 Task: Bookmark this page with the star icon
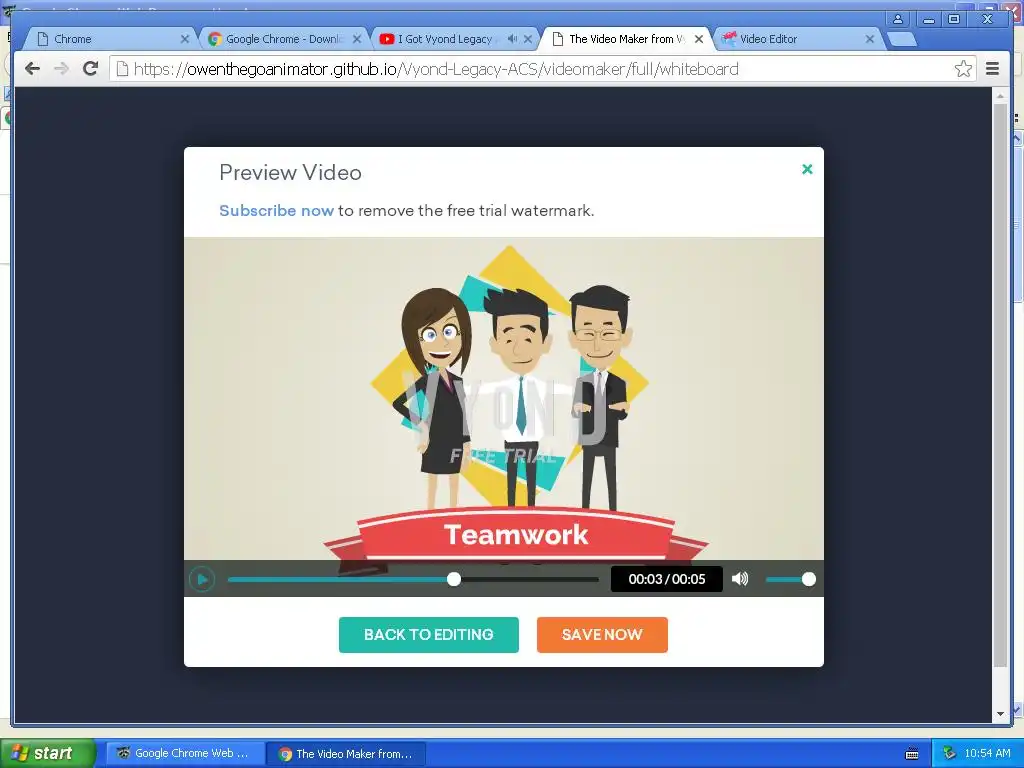963,69
